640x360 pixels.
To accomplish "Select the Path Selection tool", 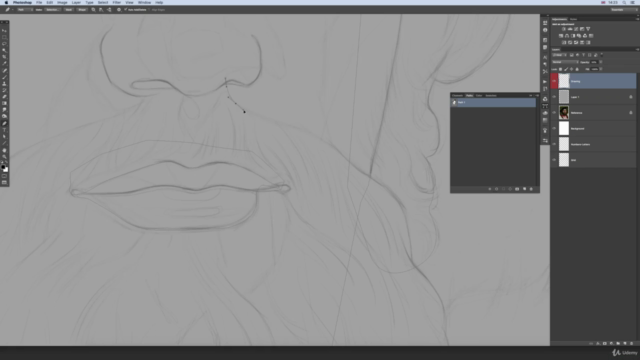I will pos(4,136).
